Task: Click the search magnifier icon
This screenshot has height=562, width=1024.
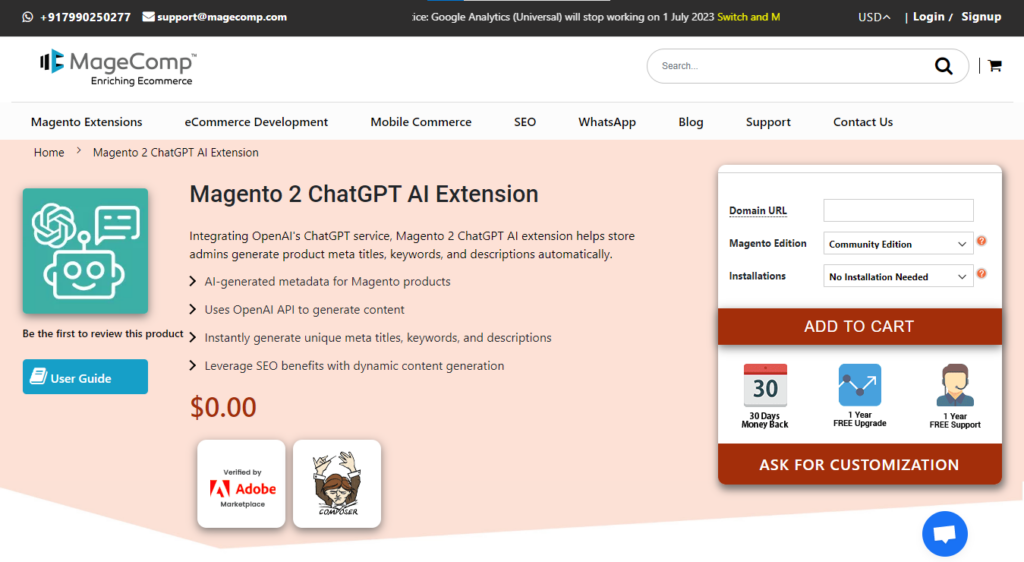Action: pos(943,66)
